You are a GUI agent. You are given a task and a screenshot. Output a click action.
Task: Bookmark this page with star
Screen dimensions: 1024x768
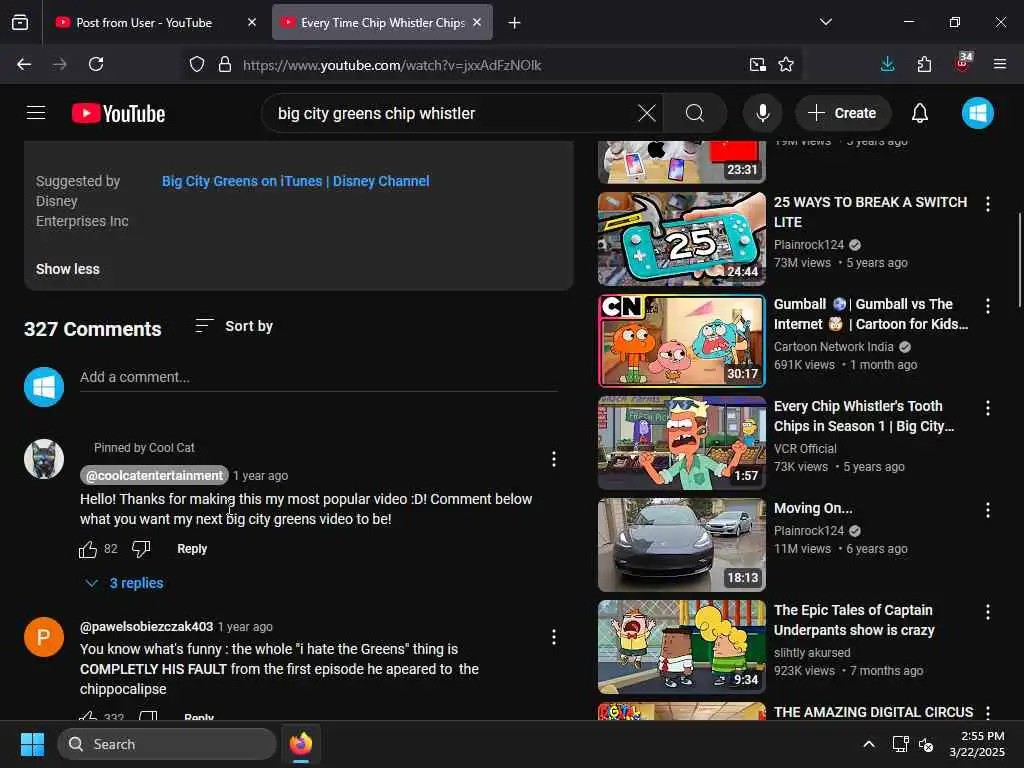(x=786, y=64)
